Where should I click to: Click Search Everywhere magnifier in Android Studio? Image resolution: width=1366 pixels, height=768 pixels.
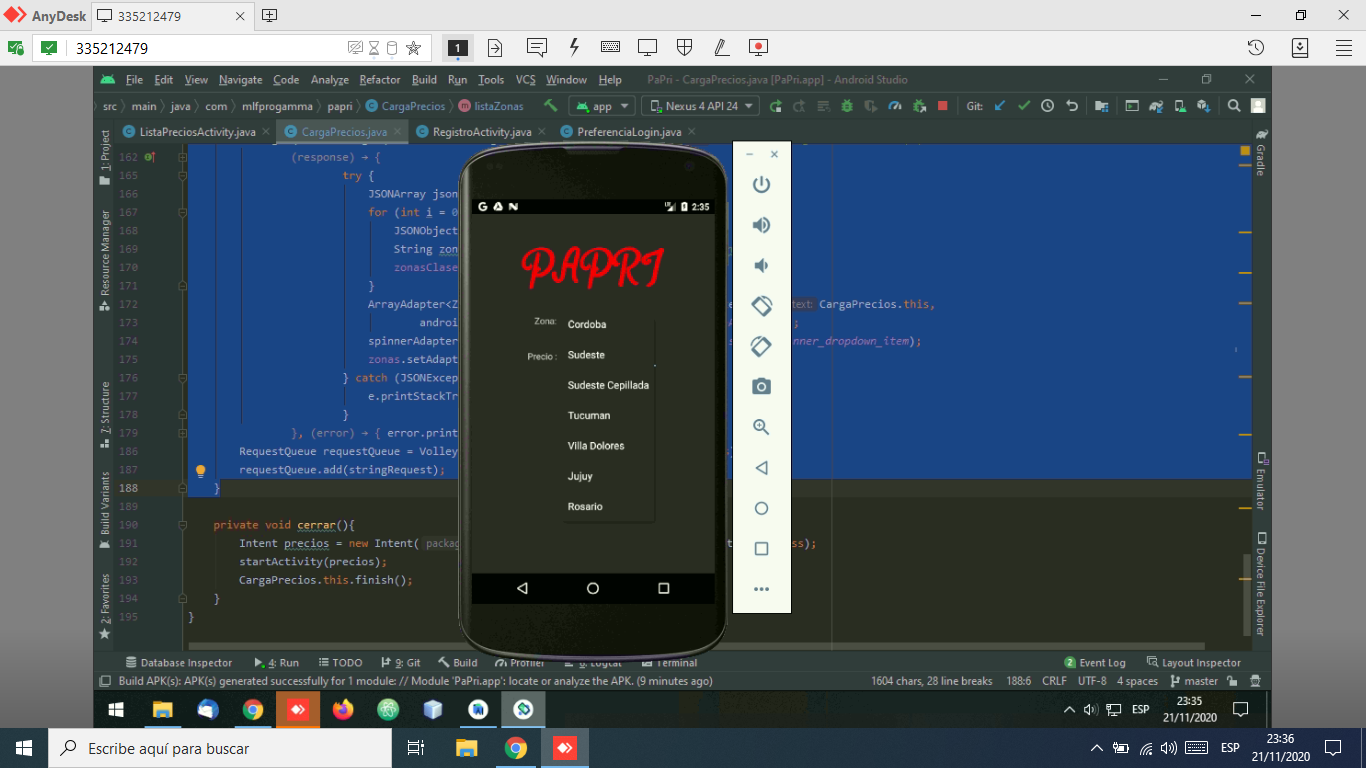1234,105
